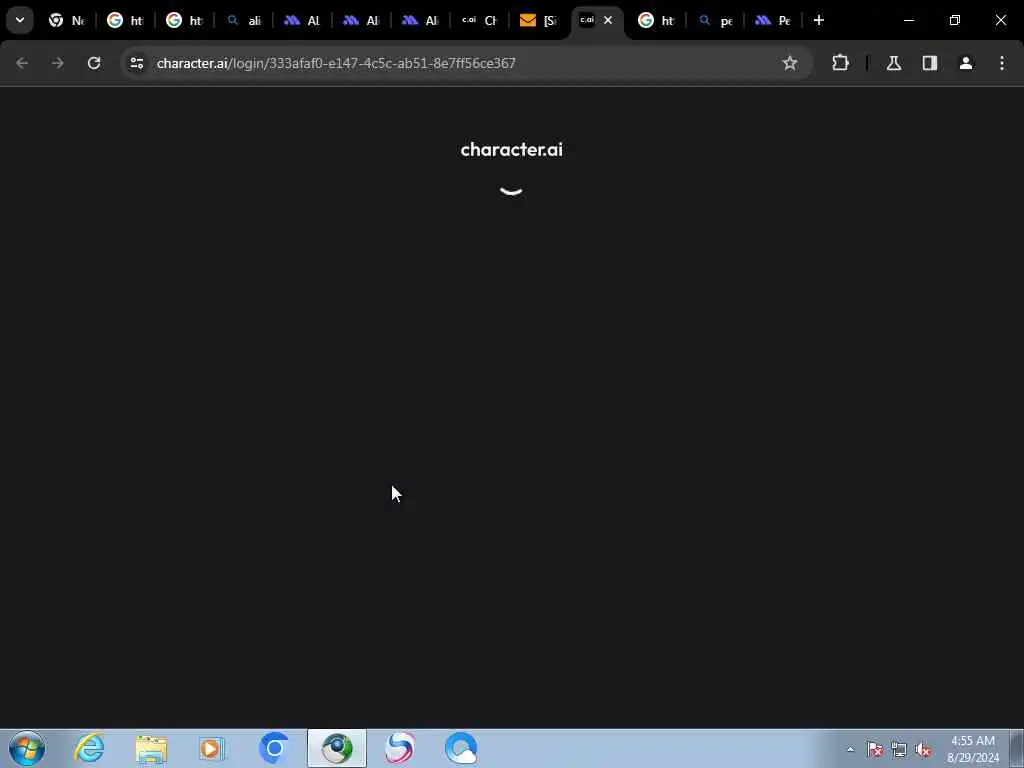Screen dimensions: 1024x768
Task: Switch to the 'pe' search tab
Action: (x=716, y=21)
